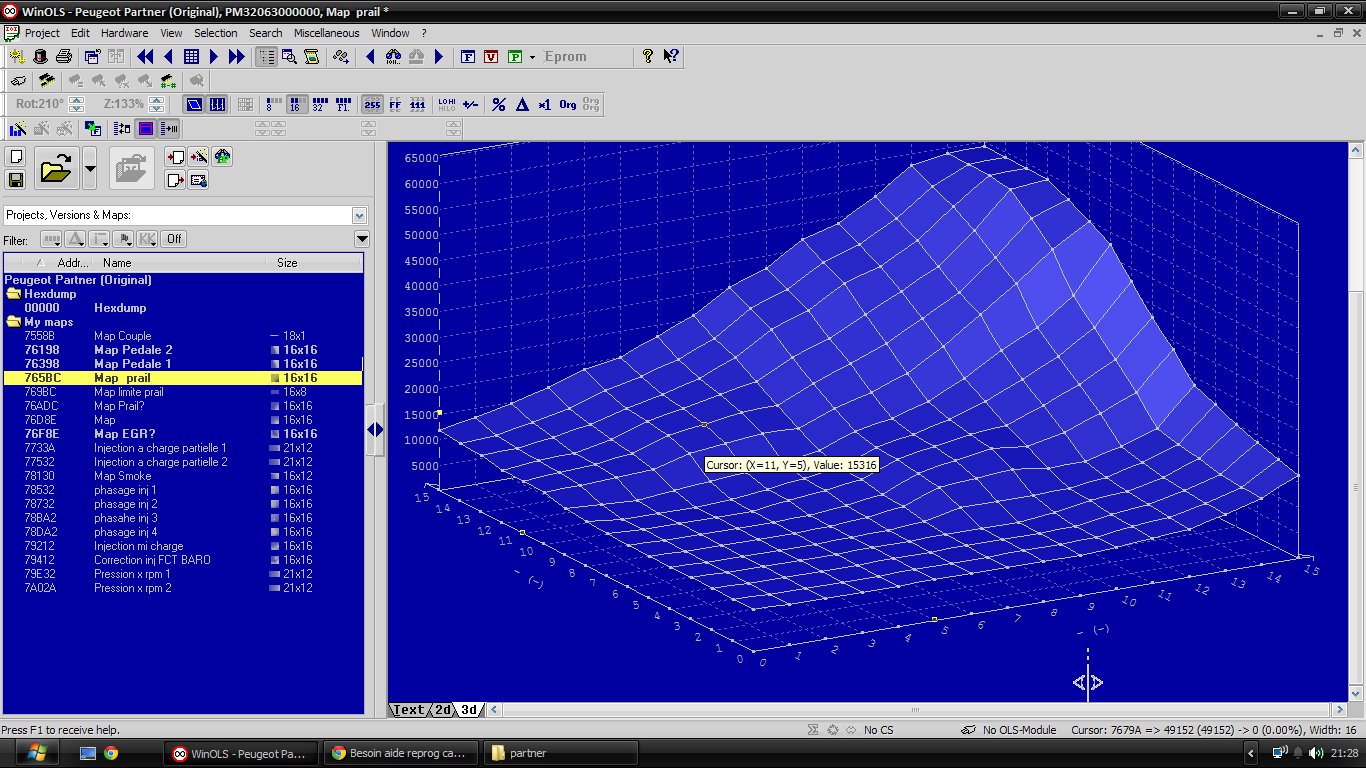Toggle the 255 decimal number format
The width and height of the screenshot is (1366, 768).
point(372,104)
